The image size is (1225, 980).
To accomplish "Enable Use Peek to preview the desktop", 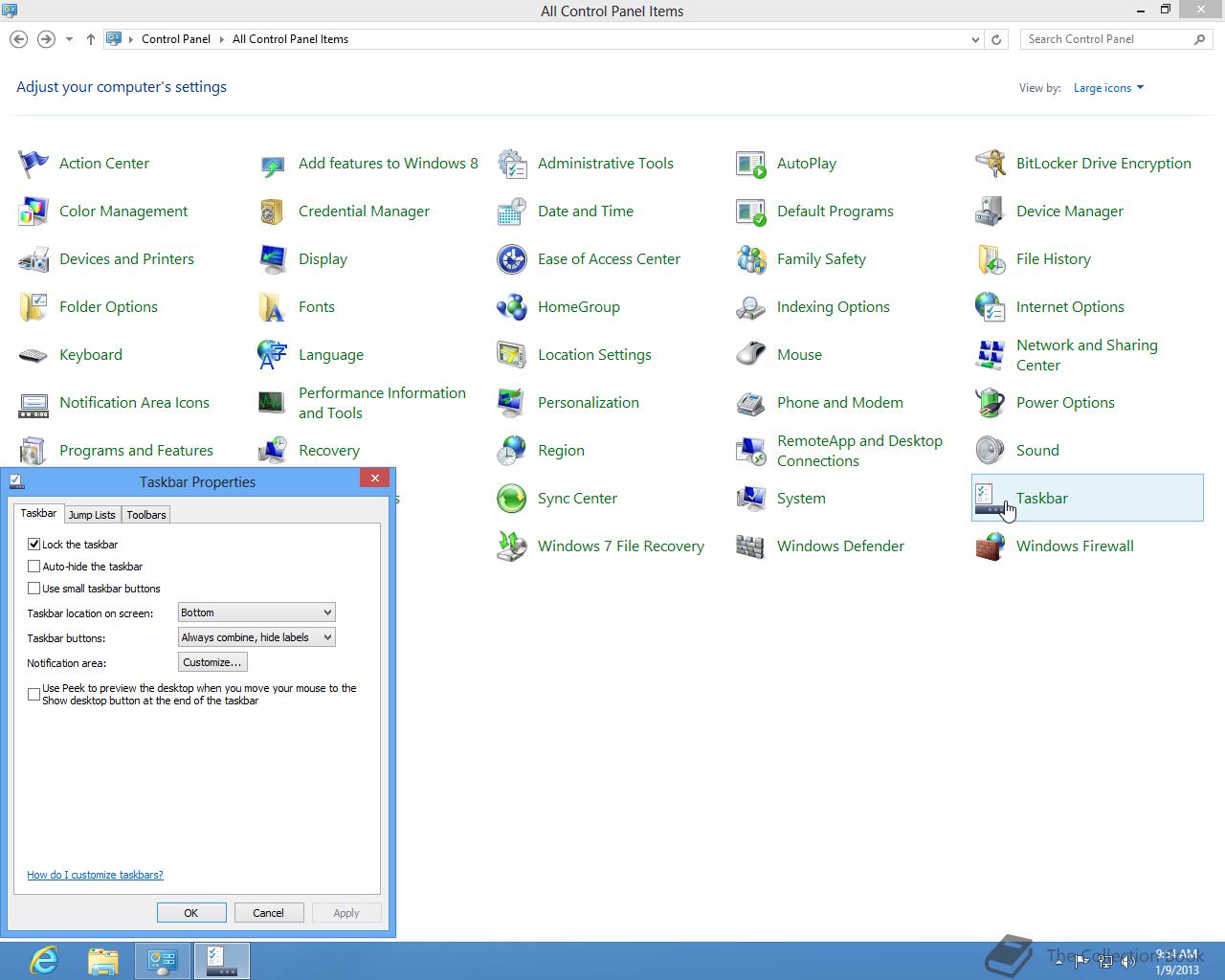I will click(34, 694).
